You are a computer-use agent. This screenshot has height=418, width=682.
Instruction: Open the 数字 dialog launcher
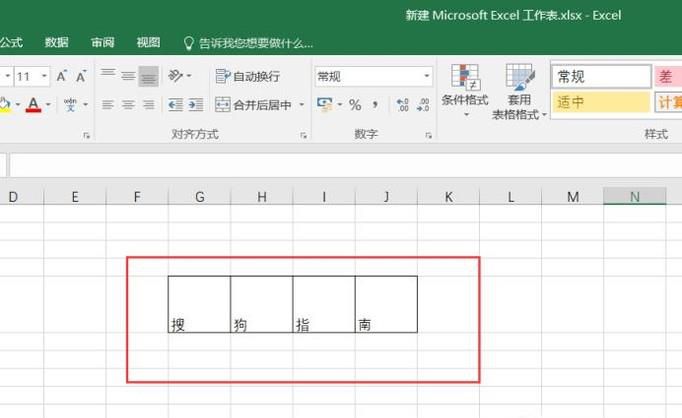click(428, 136)
